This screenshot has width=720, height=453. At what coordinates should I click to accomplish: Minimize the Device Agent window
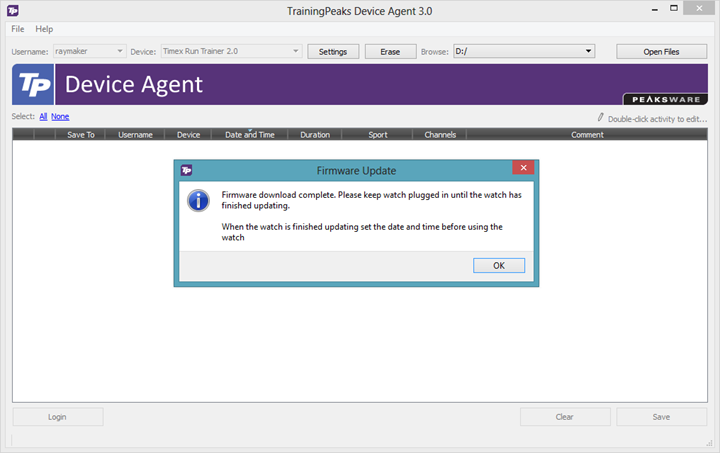tap(655, 9)
